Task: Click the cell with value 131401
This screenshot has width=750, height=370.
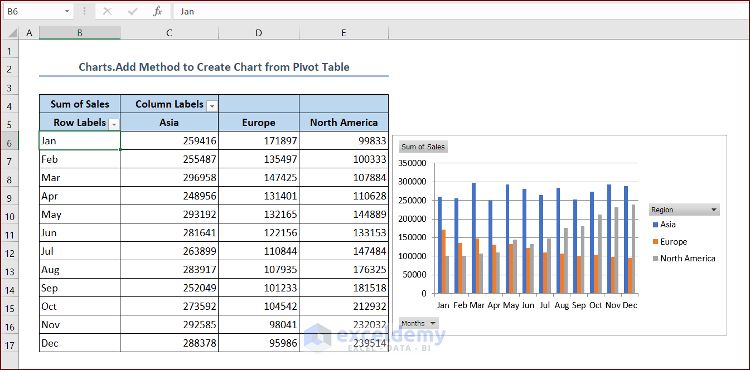Action: click(259, 196)
